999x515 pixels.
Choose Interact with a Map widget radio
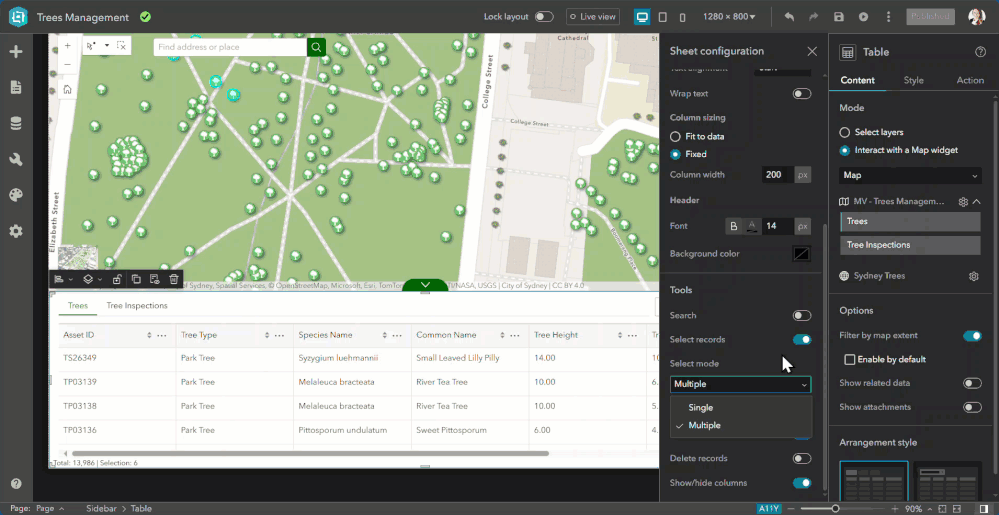pos(845,150)
